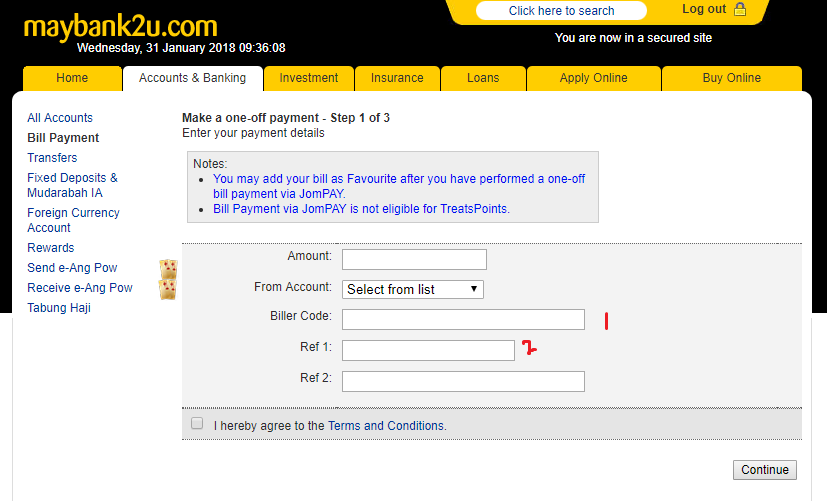The image size is (827, 501).
Task: Open the Terms and Conditions link
Action: [387, 426]
